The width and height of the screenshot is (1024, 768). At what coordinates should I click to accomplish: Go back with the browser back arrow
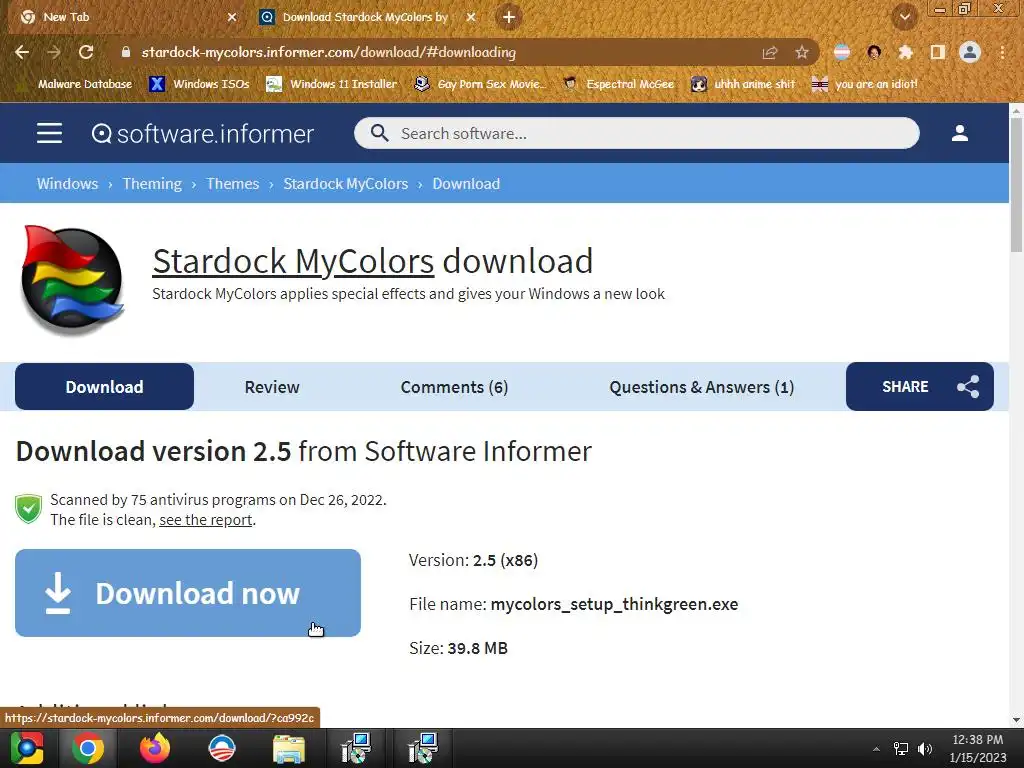[x=22, y=52]
